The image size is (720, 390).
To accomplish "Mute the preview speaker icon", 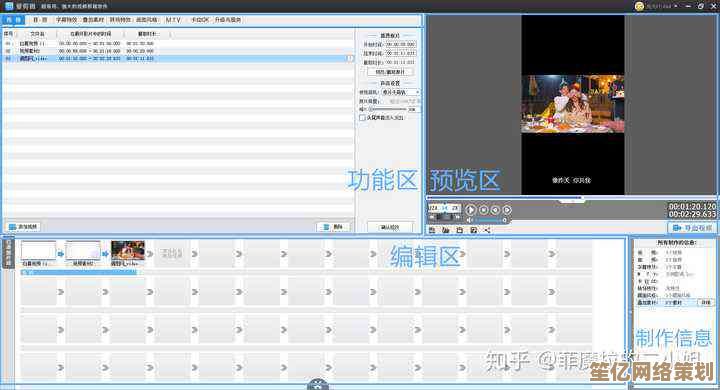I will [469, 220].
